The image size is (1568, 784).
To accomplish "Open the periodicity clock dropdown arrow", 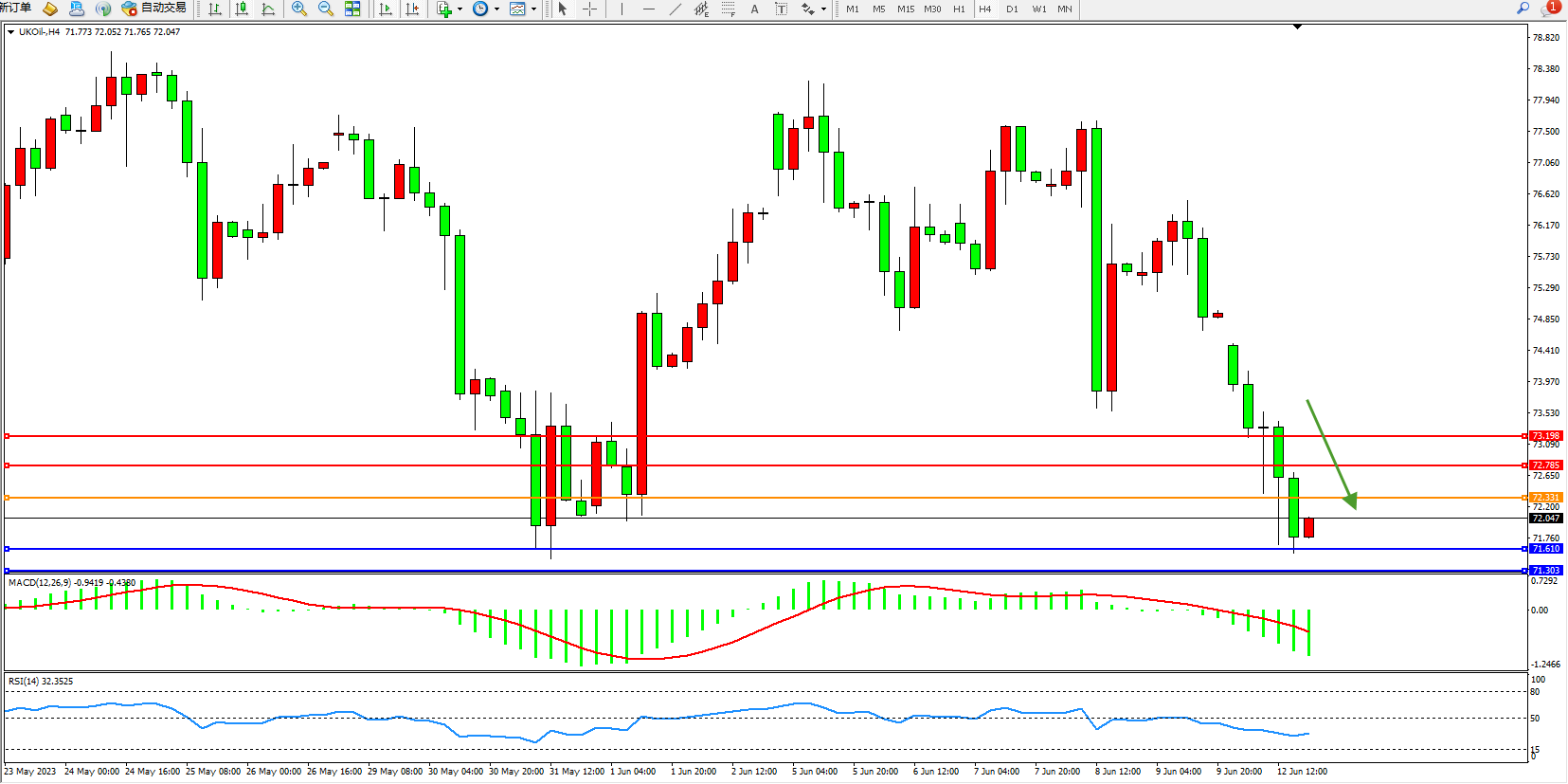I will tap(496, 9).
